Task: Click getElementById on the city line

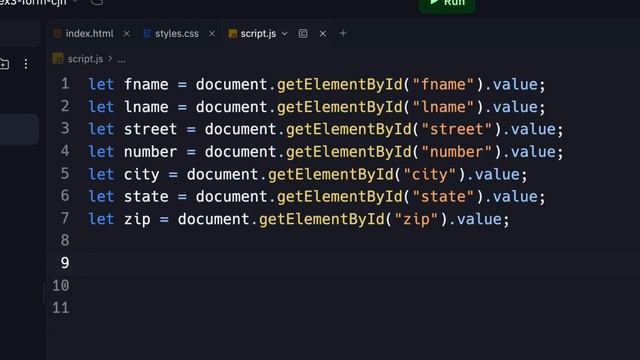Action: tap(331, 174)
